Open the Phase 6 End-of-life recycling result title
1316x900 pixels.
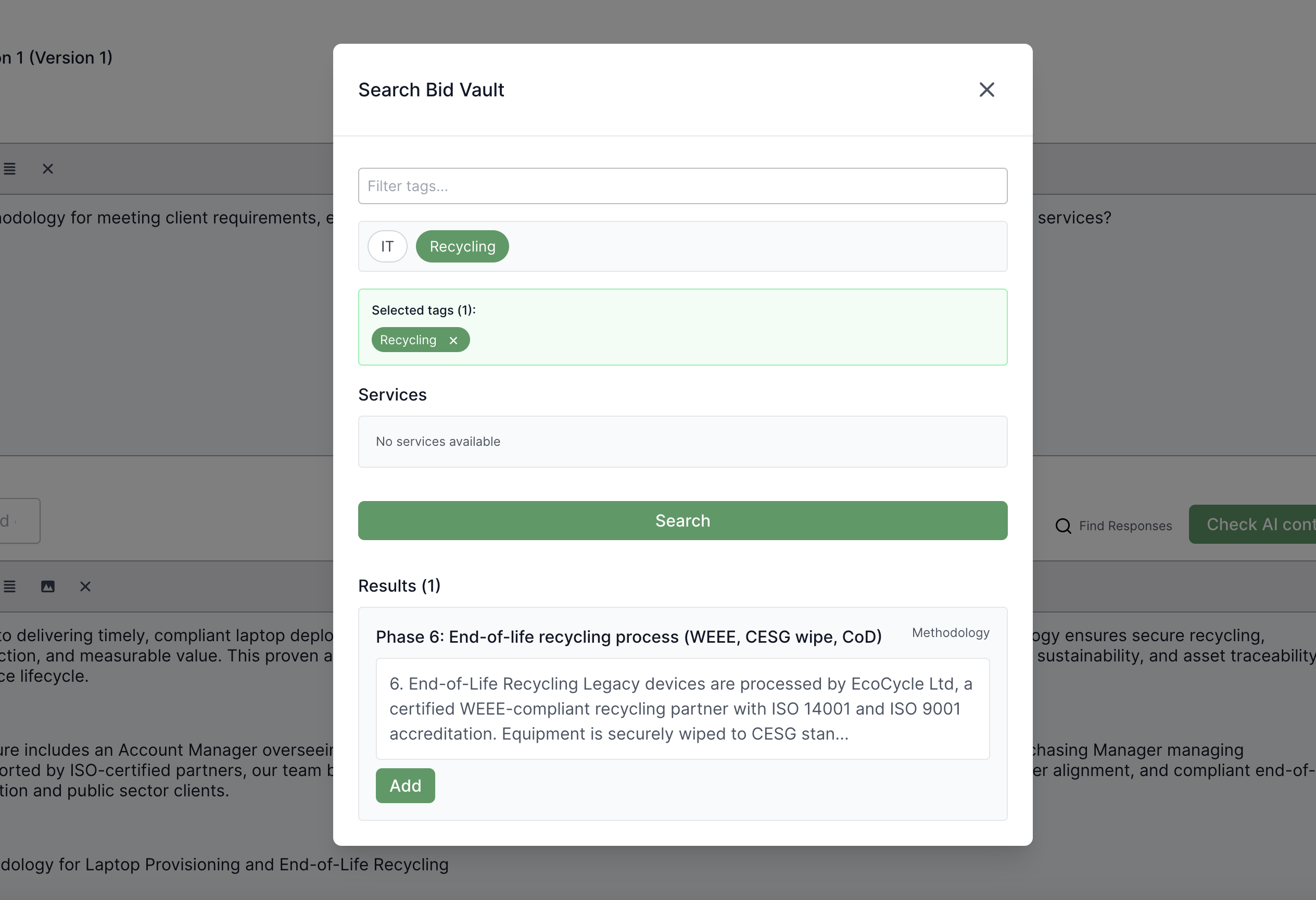pyautogui.click(x=628, y=637)
